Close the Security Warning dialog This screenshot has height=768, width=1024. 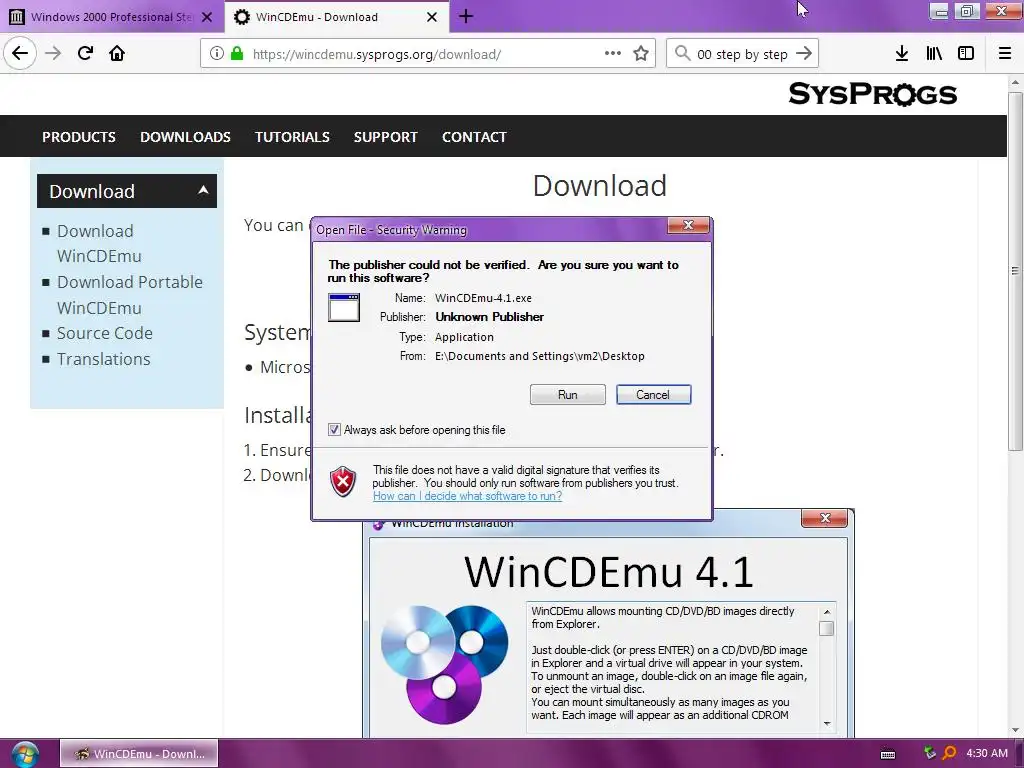click(688, 225)
